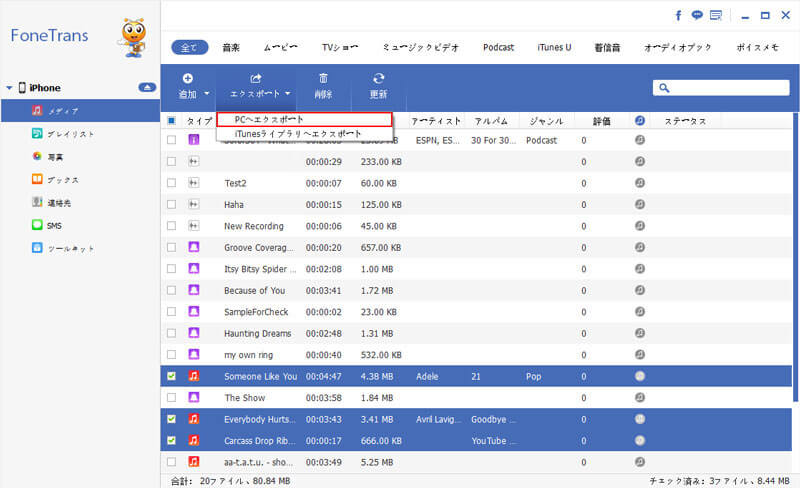Image resolution: width=800 pixels, height=488 pixels.
Task: Check the Because of You checkbox
Action: tap(171, 290)
